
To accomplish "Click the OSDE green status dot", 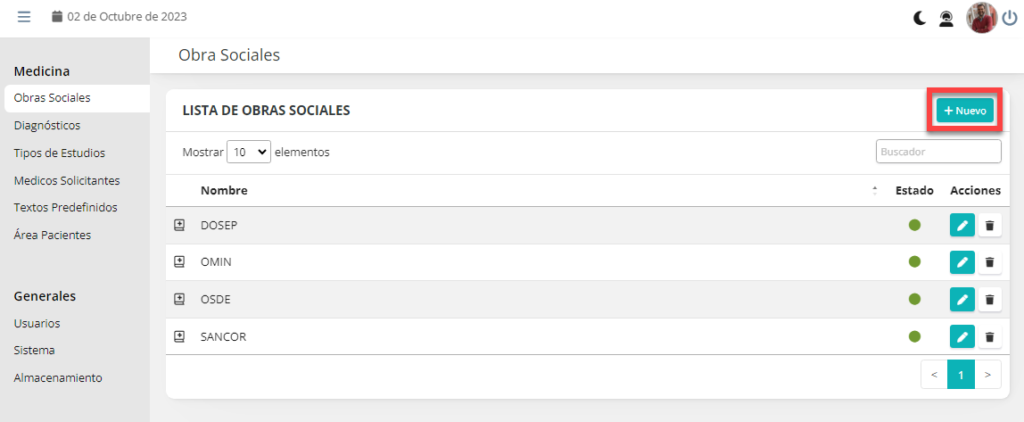I will (x=914, y=299).
